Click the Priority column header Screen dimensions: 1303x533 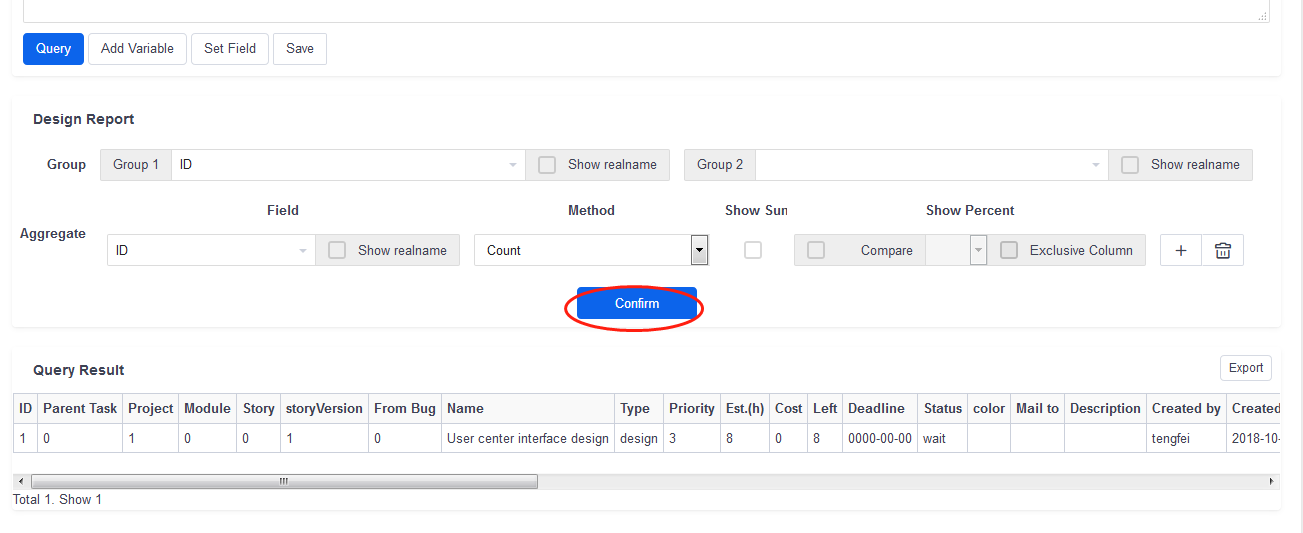pos(691,408)
